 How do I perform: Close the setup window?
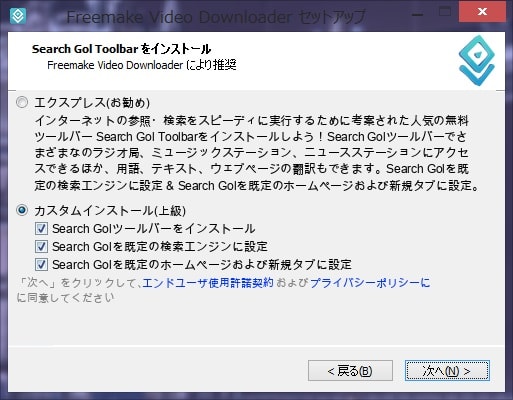482,12
